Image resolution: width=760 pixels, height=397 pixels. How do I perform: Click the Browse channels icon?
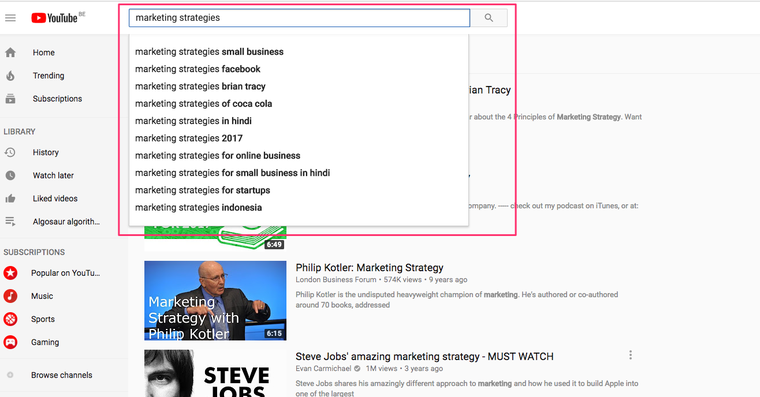[x=10, y=375]
